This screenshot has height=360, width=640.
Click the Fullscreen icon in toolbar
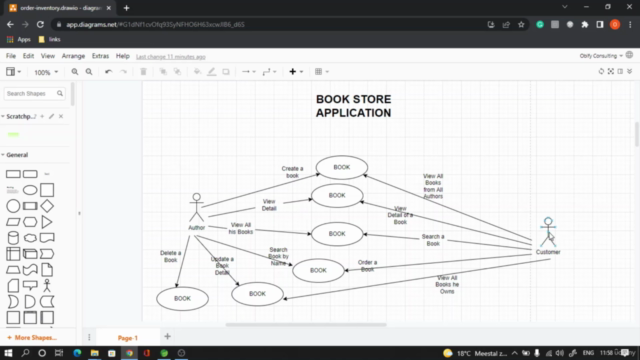(611, 71)
